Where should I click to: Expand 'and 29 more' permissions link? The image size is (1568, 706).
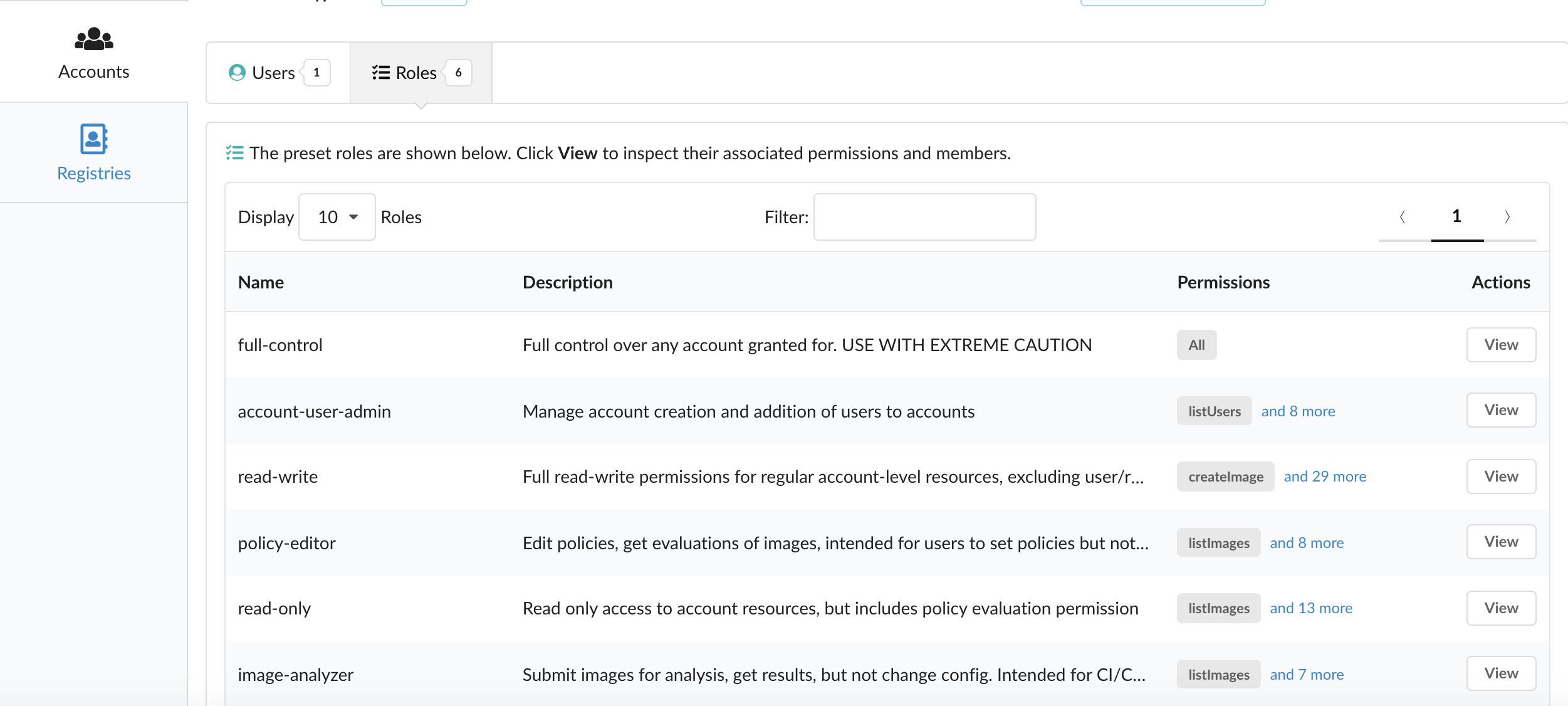[1325, 477]
